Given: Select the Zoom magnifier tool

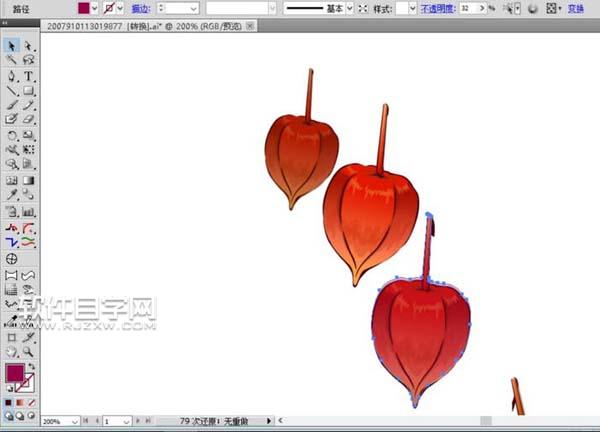Looking at the screenshot, I should click(28, 351).
